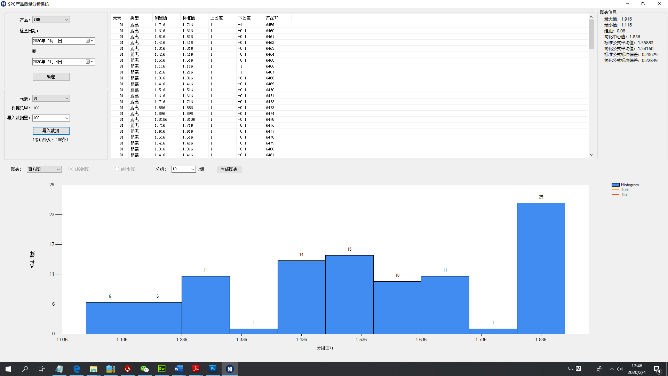Open the calendar picker of the start date field

point(89,41)
